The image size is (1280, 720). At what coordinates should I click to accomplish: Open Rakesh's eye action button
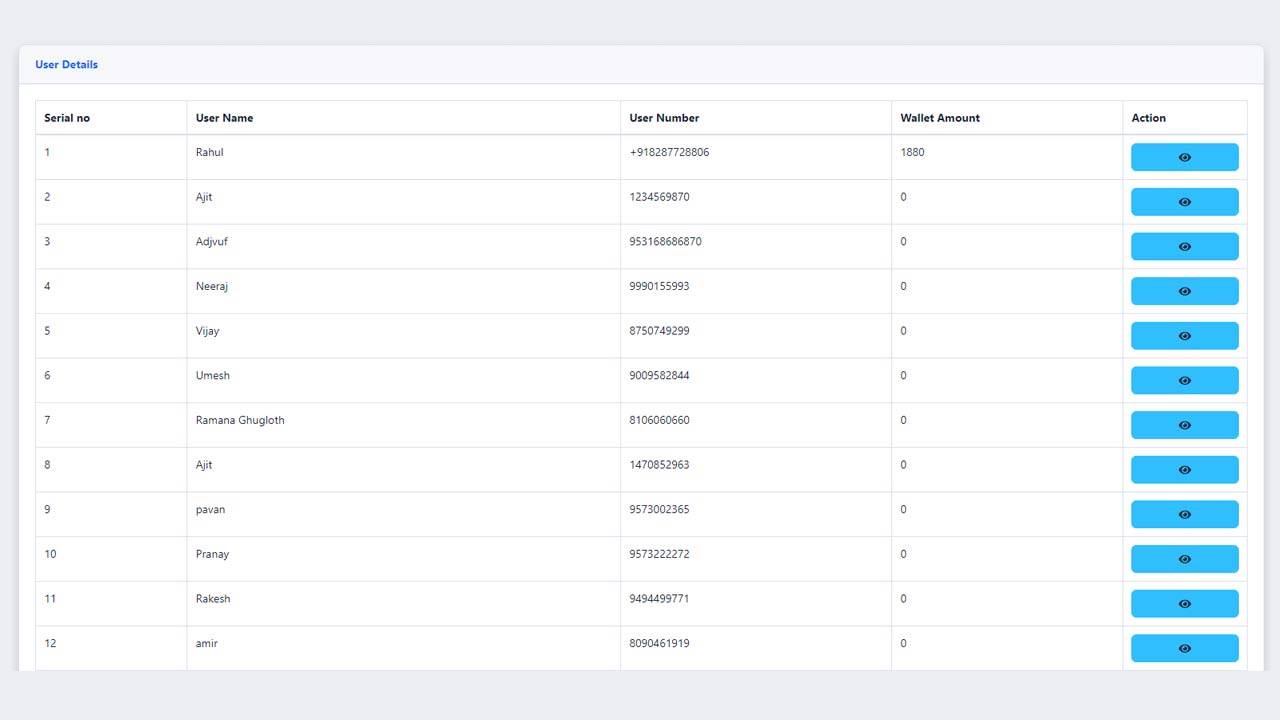[x=1184, y=604]
